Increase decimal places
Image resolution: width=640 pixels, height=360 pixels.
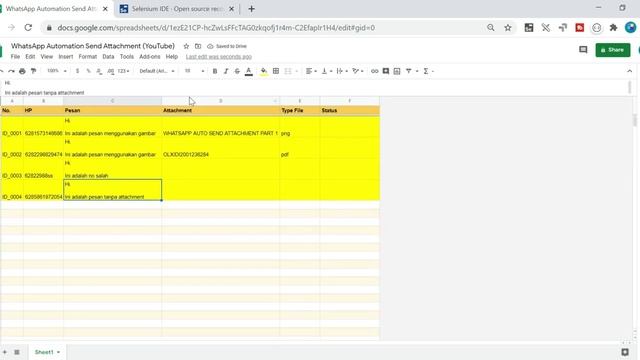(x=111, y=71)
